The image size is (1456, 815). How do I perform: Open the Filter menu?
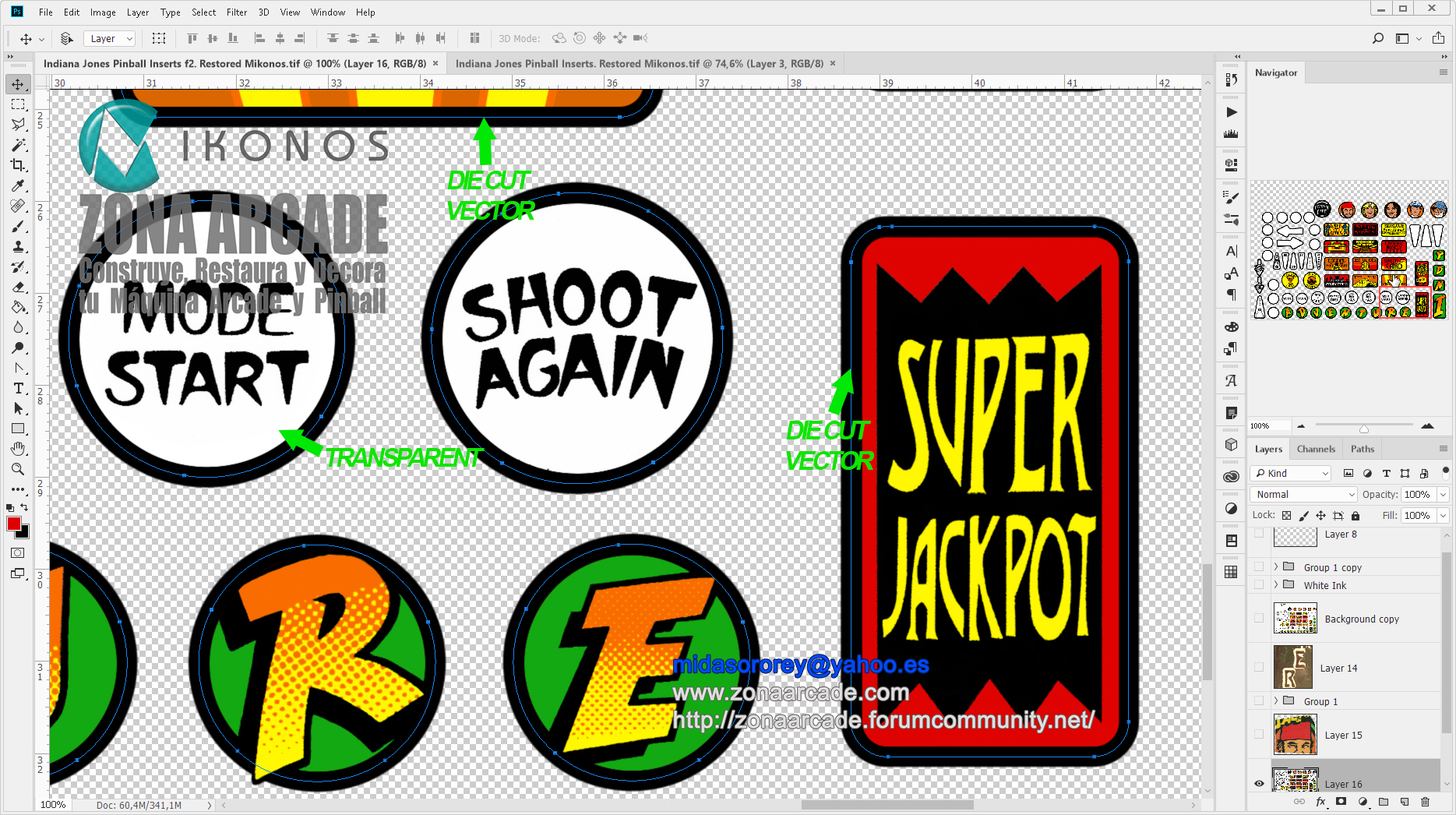[236, 12]
